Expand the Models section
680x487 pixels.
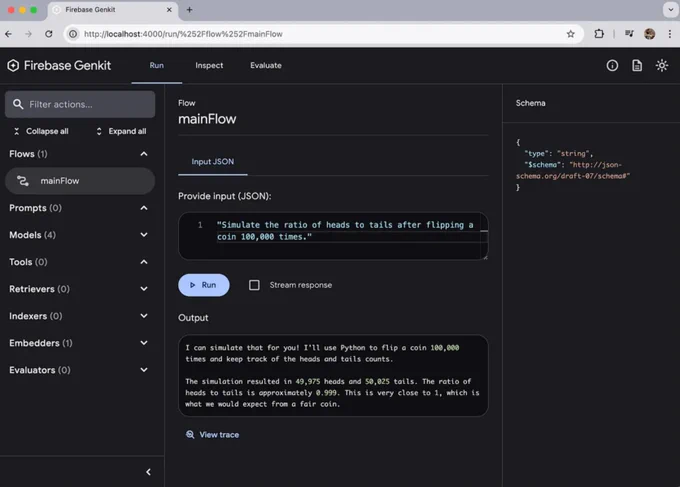point(144,235)
